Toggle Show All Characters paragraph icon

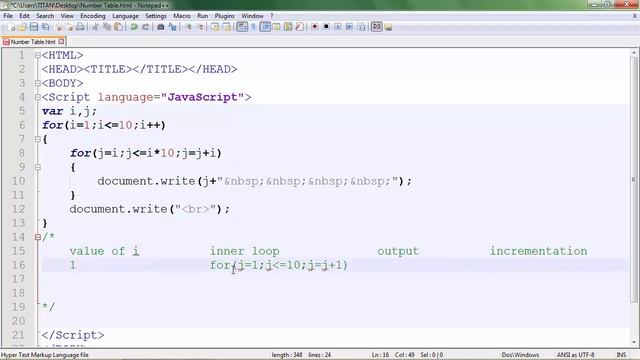(x=253, y=27)
